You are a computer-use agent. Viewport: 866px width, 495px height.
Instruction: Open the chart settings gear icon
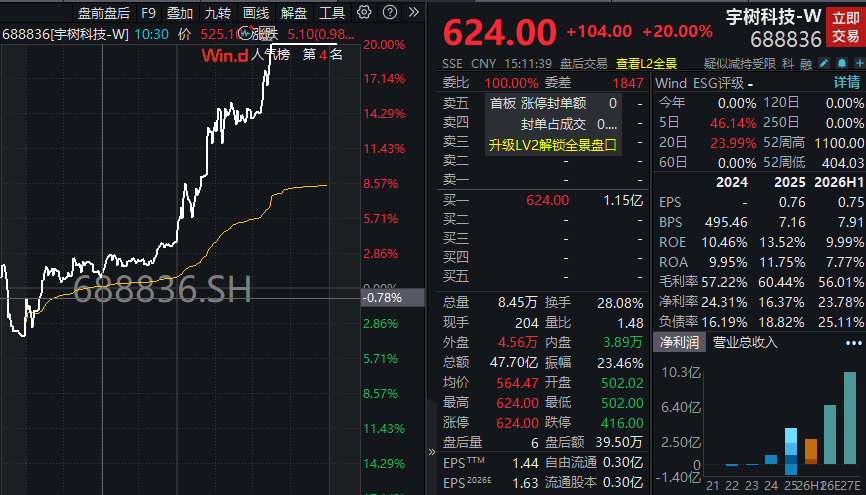[x=363, y=12]
